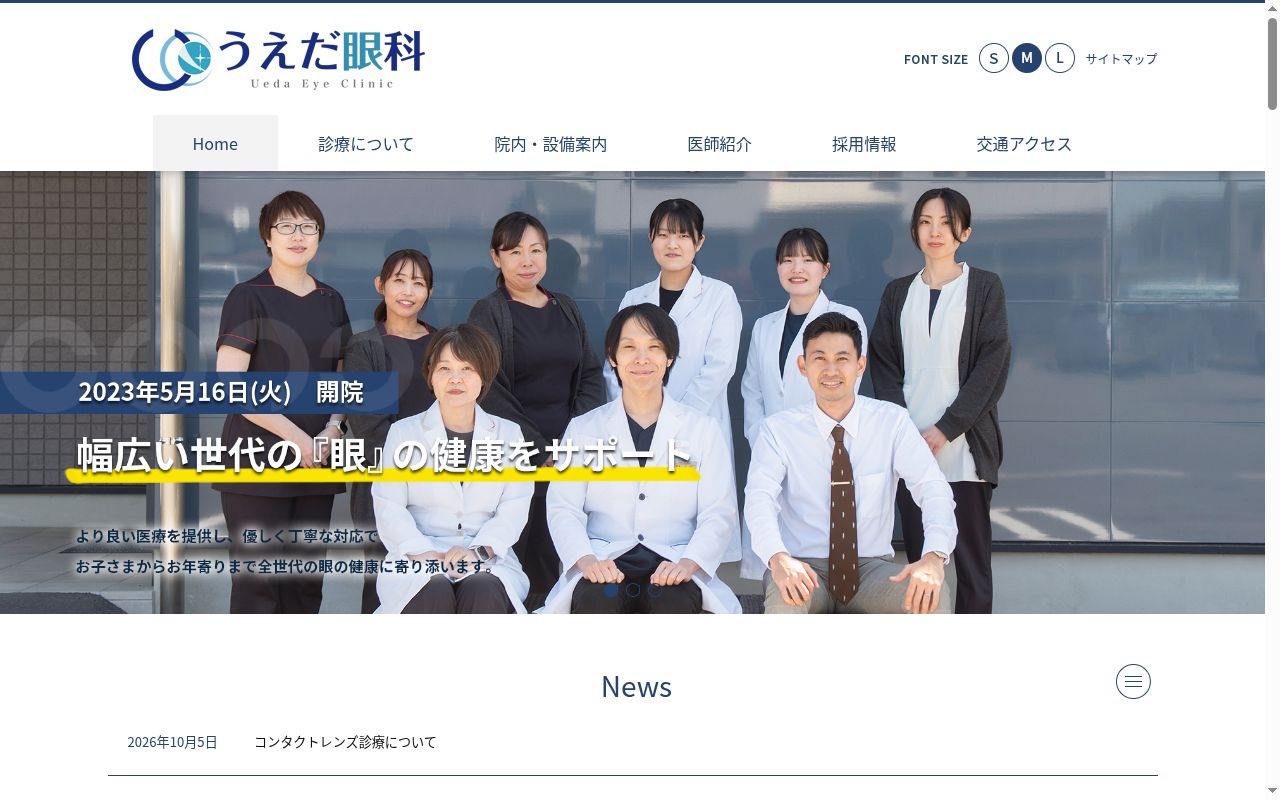Click the staff group photo slide

pos(632,392)
